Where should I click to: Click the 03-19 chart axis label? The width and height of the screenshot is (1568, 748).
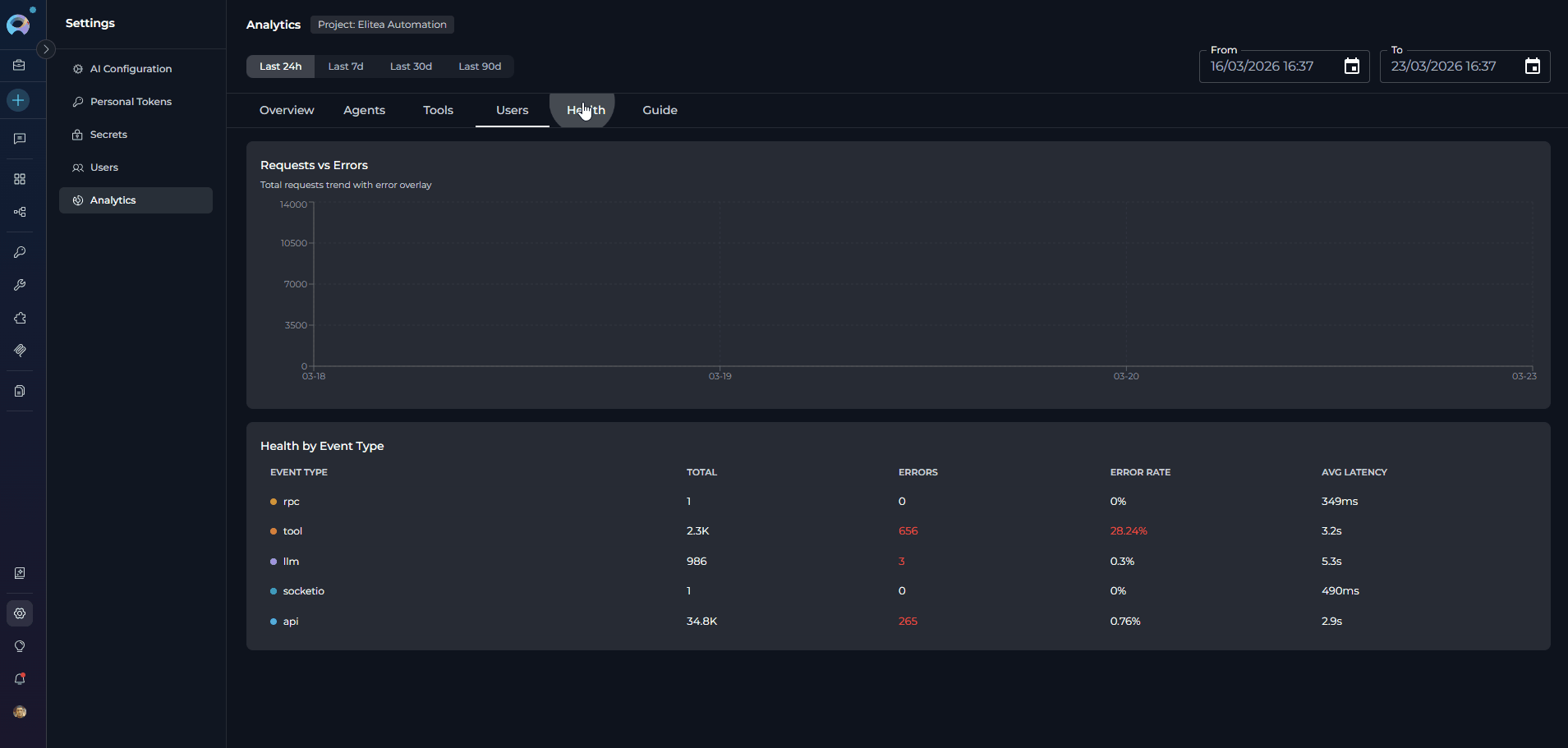pyautogui.click(x=720, y=376)
